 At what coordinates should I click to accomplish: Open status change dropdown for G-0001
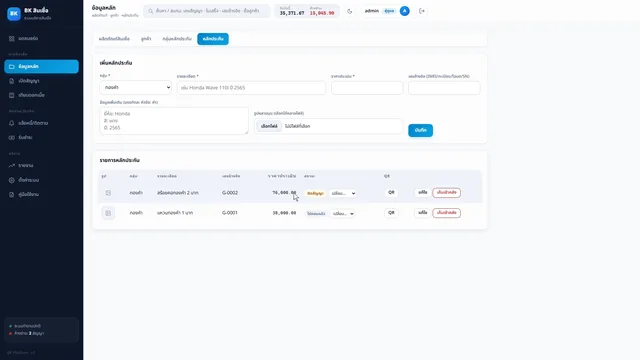pyautogui.click(x=342, y=213)
